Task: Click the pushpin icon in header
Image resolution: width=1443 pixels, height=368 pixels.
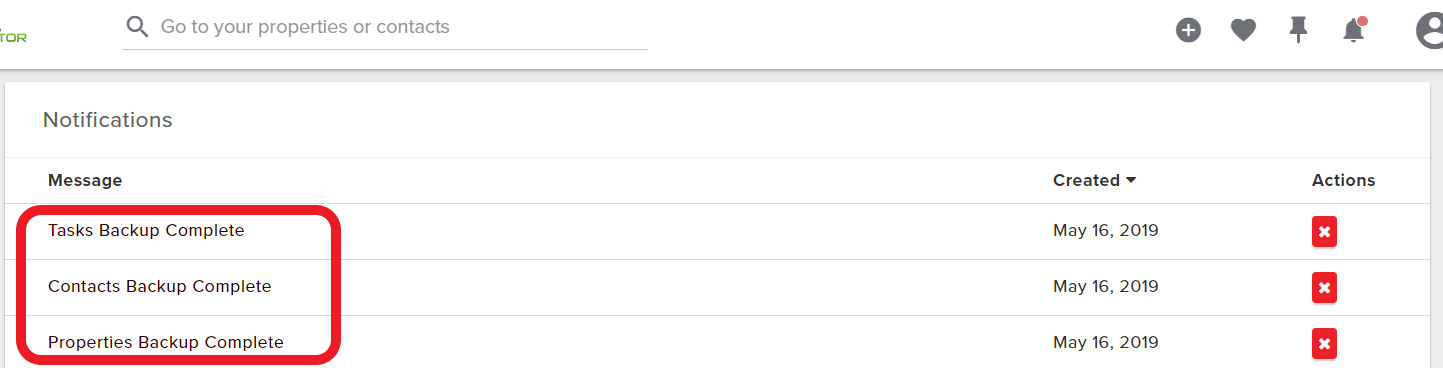Action: 1298,30
